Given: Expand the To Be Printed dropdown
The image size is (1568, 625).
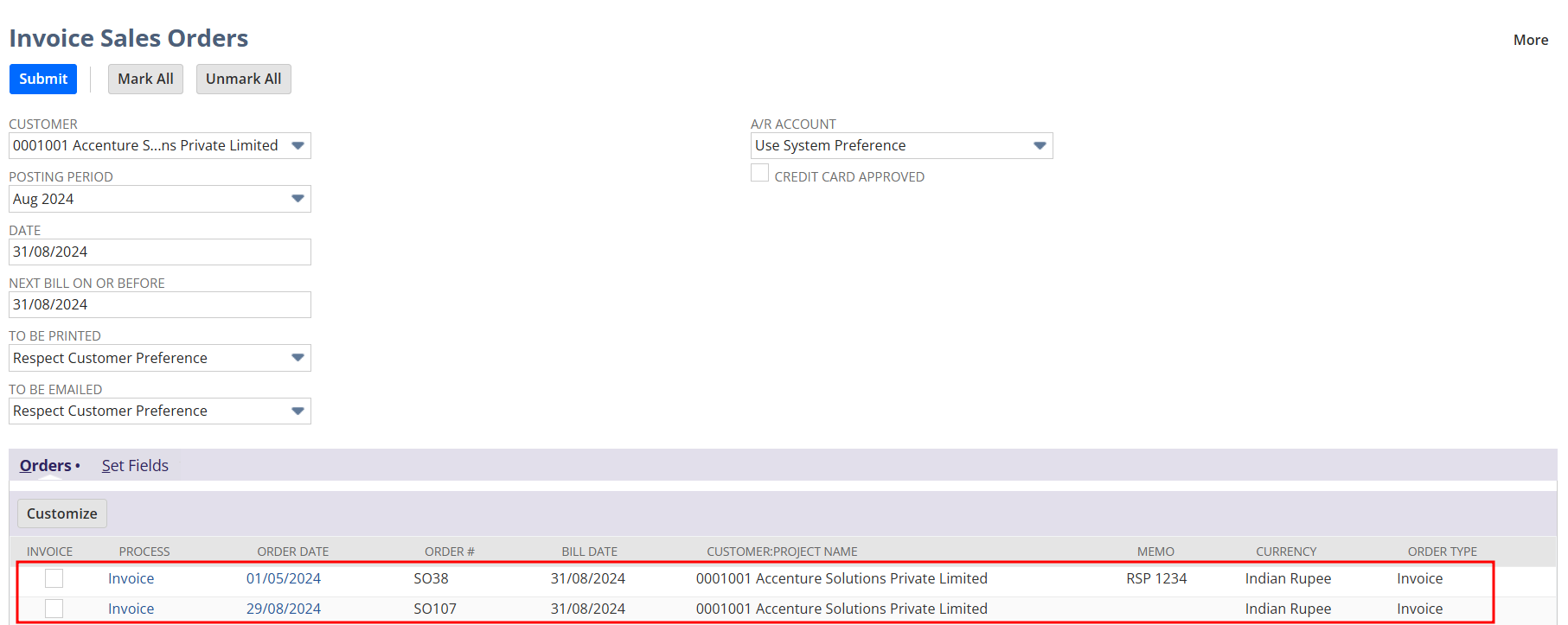Looking at the screenshot, I should coord(298,358).
